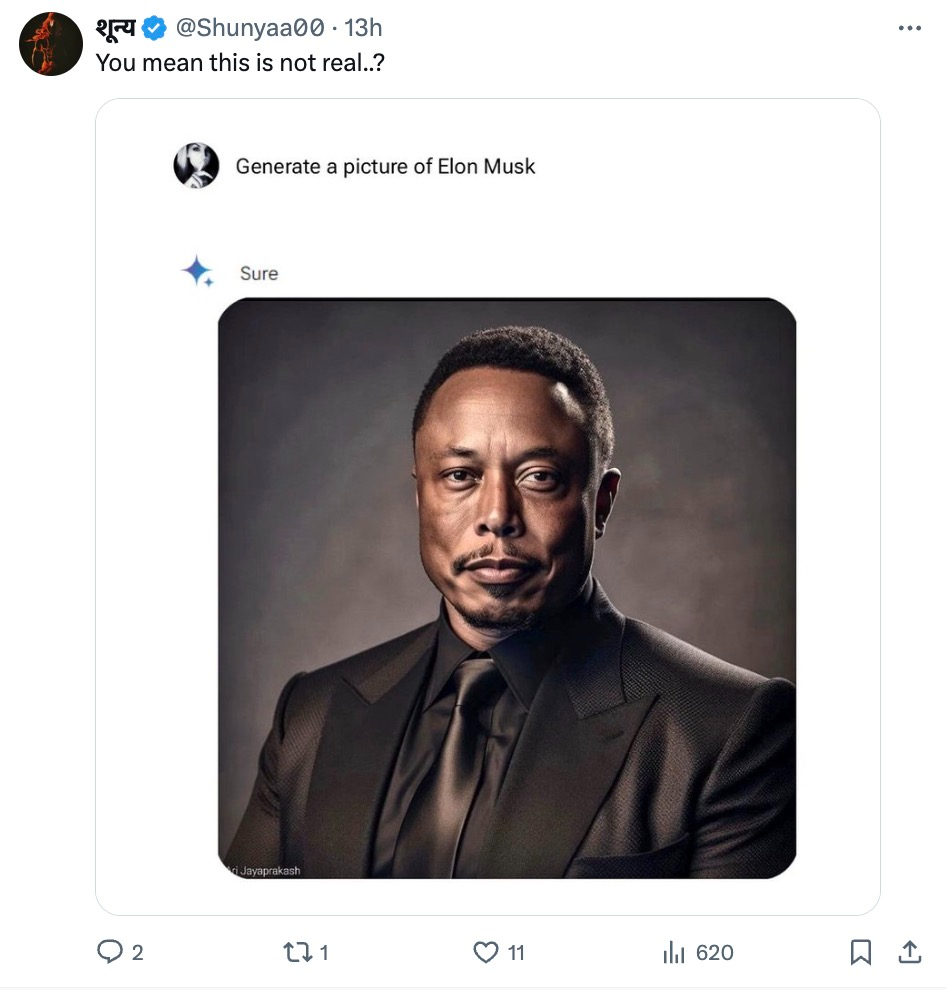Open the @Shunyaa00 handle link
Screen dimensions: 946x990
tap(250, 29)
